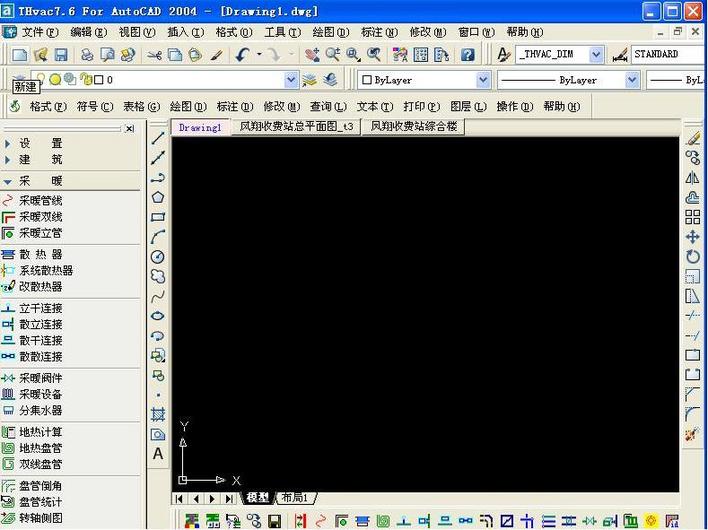This screenshot has width=708, height=530.
Task: Jump to first layout tab arrow
Action: point(179,498)
